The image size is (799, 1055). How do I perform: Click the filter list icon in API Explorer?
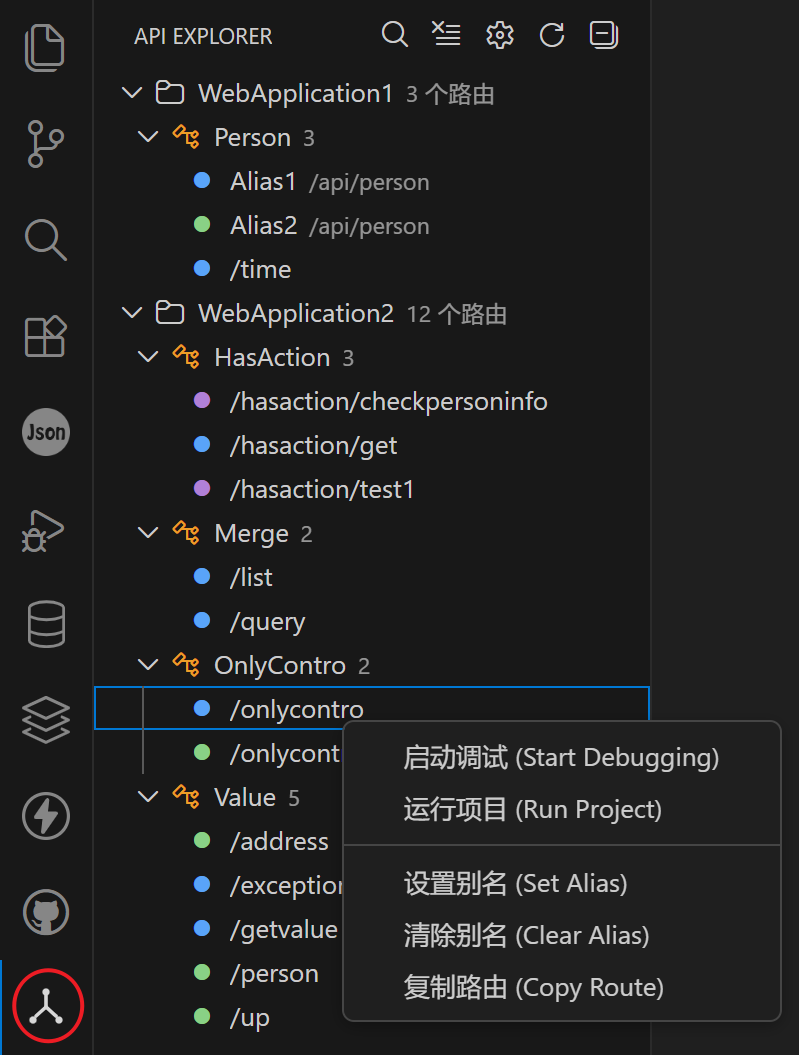click(x=446, y=34)
